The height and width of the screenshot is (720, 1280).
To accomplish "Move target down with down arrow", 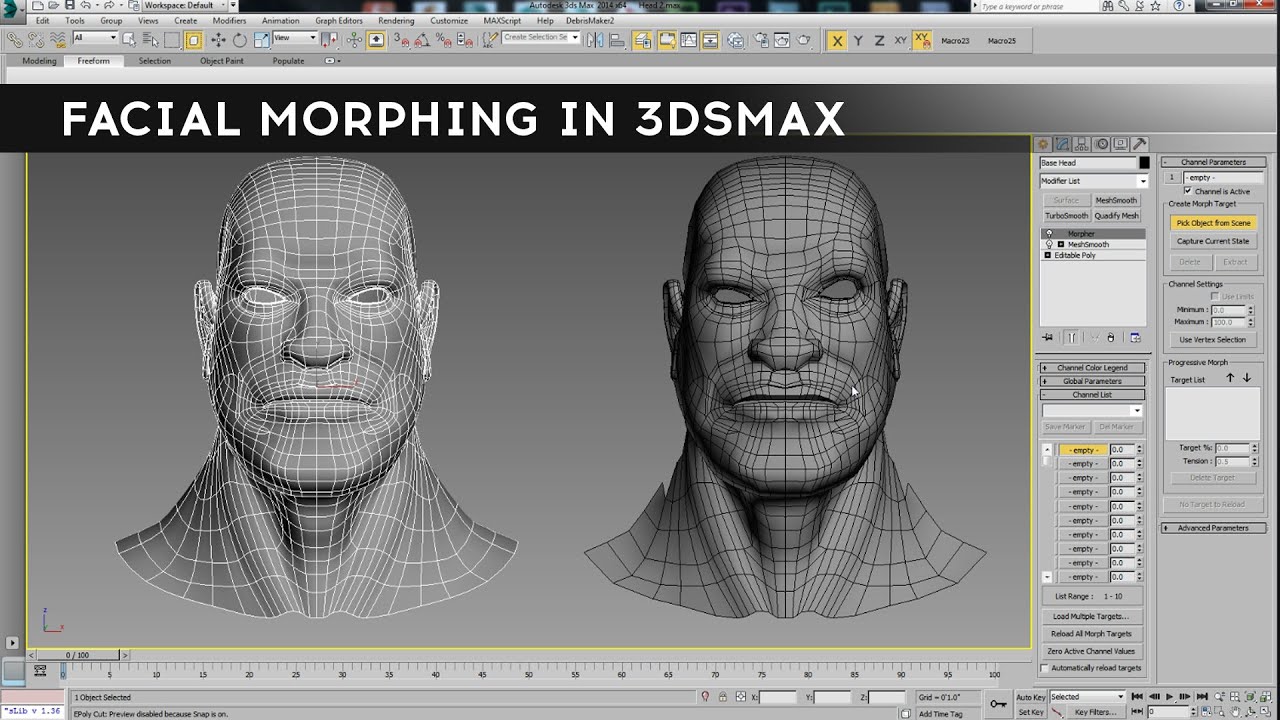I will pos(1246,378).
